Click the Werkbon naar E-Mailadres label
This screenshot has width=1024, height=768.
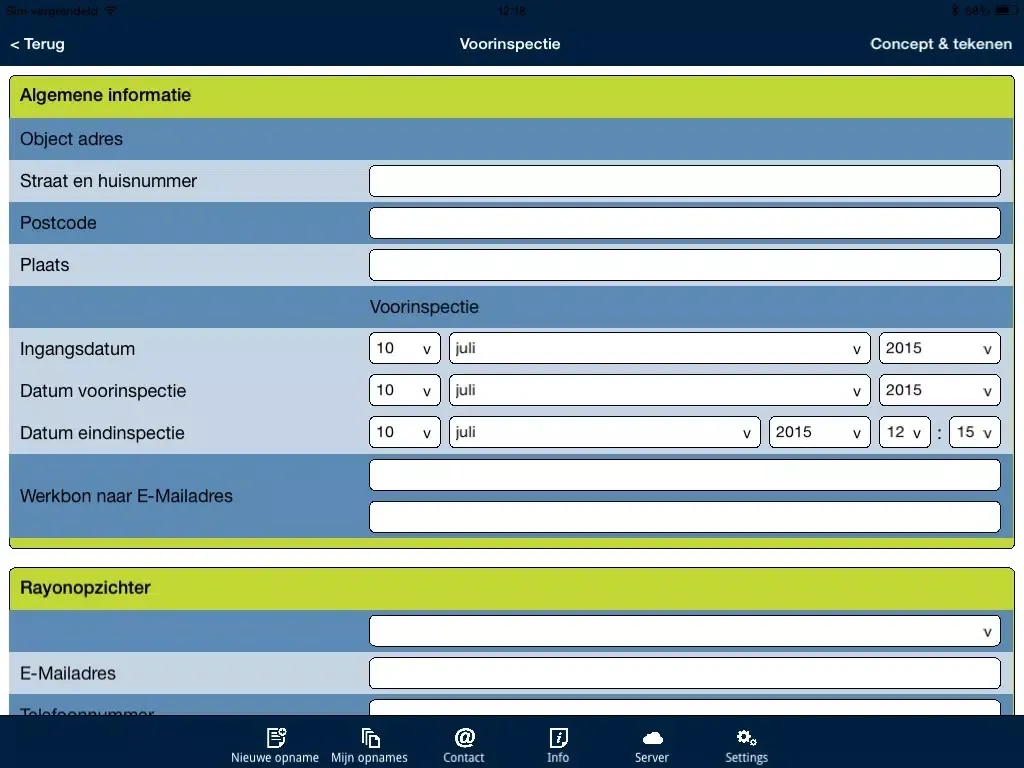126,496
